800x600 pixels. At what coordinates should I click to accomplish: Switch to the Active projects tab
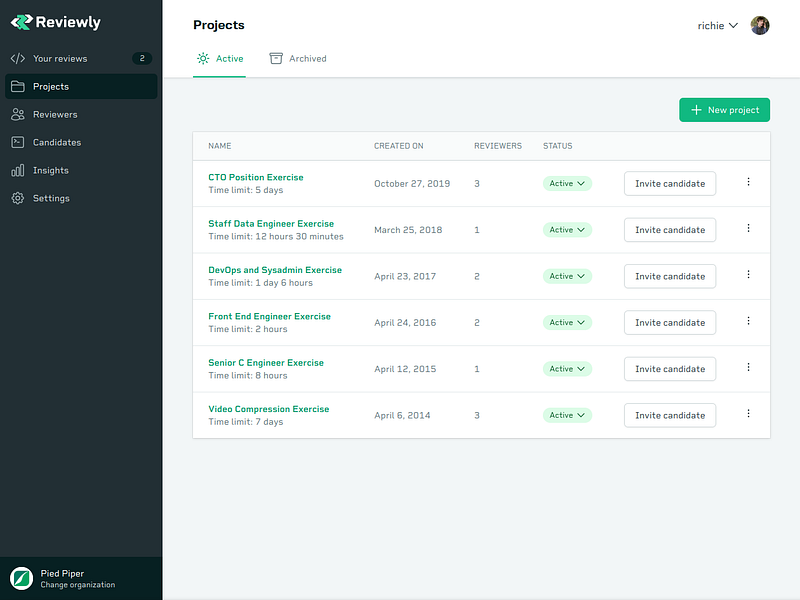[219, 59]
